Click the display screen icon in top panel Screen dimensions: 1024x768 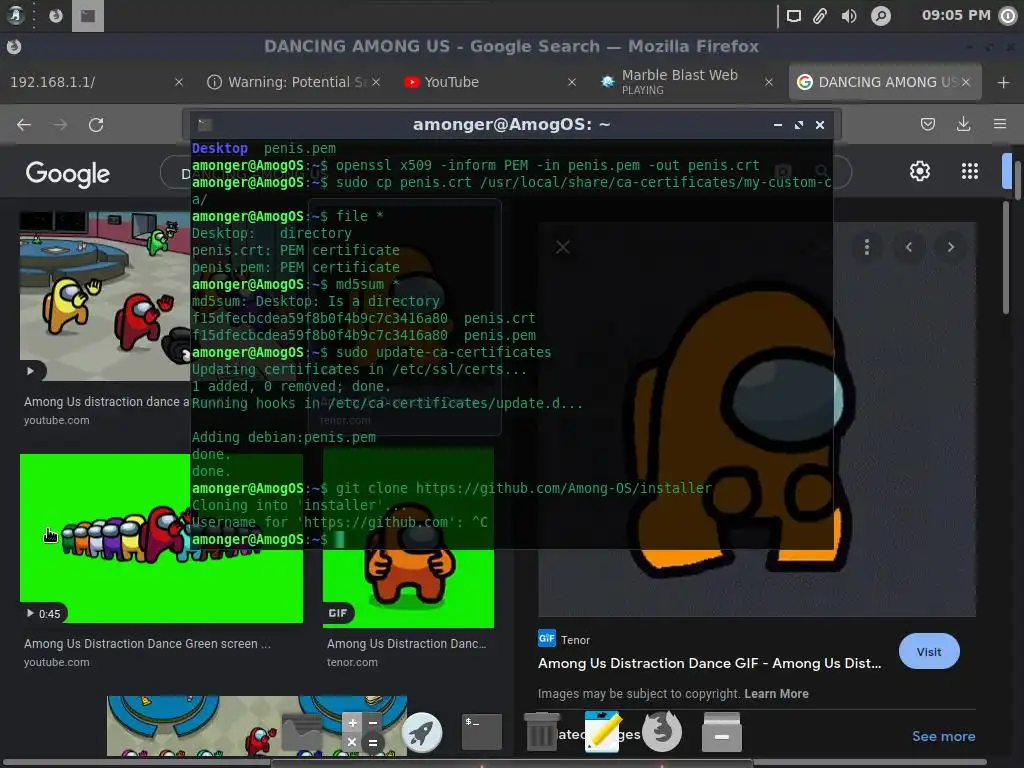tap(793, 16)
